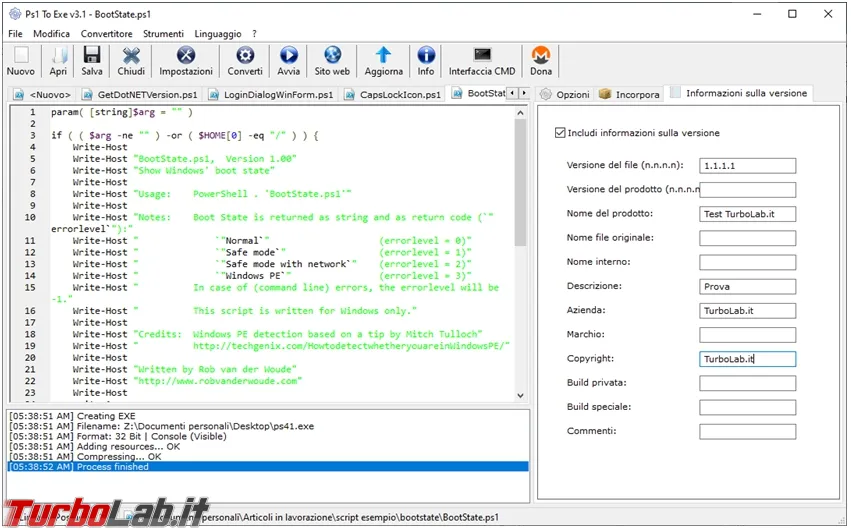This screenshot has height=530, width=851.
Task: Click the Build privata field
Action: click(x=747, y=384)
